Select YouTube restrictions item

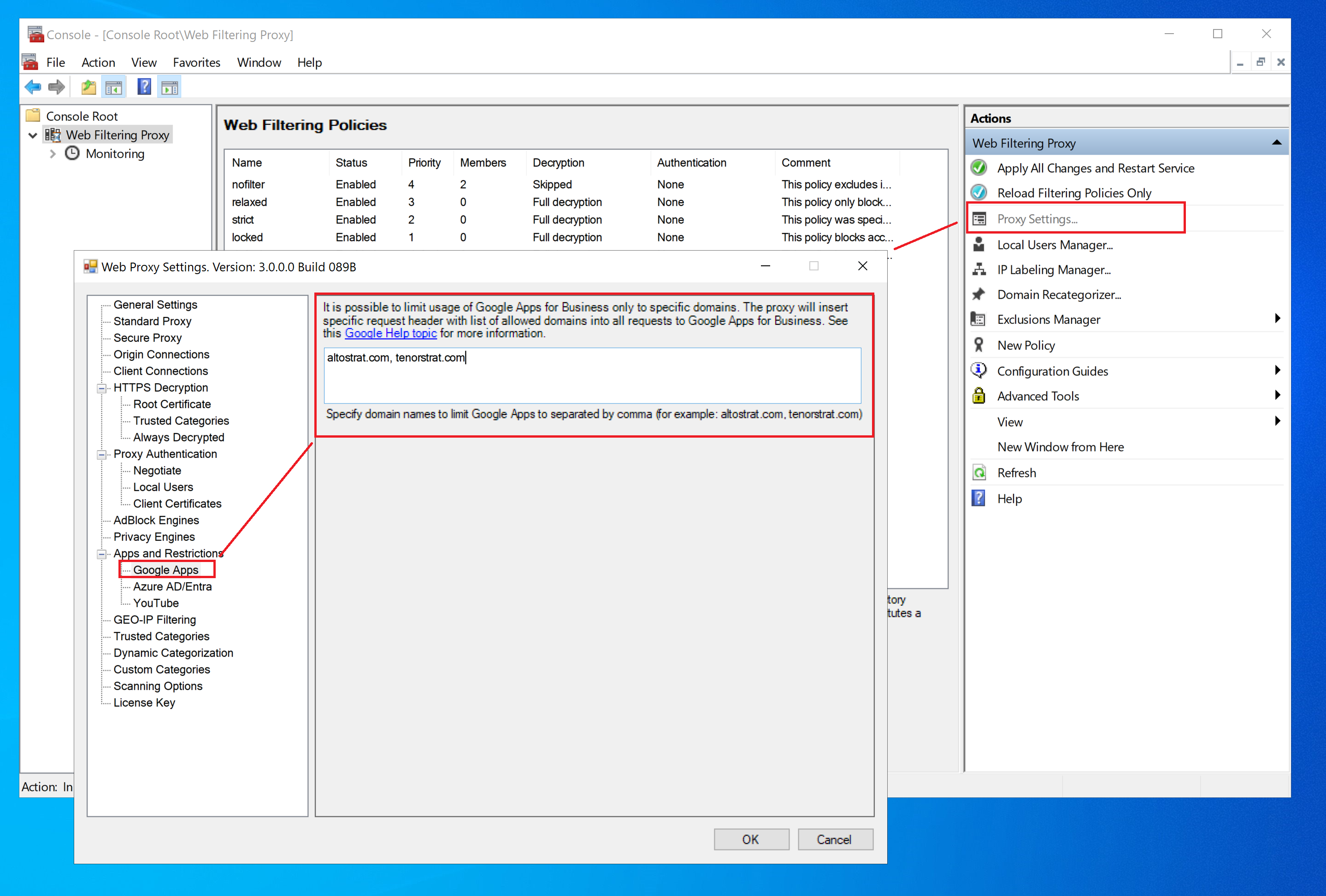tap(156, 603)
